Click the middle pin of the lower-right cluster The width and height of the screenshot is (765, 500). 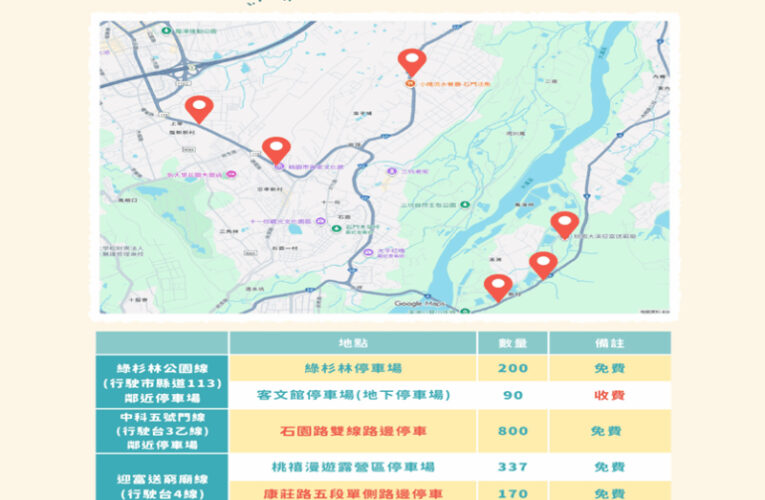pos(543,264)
